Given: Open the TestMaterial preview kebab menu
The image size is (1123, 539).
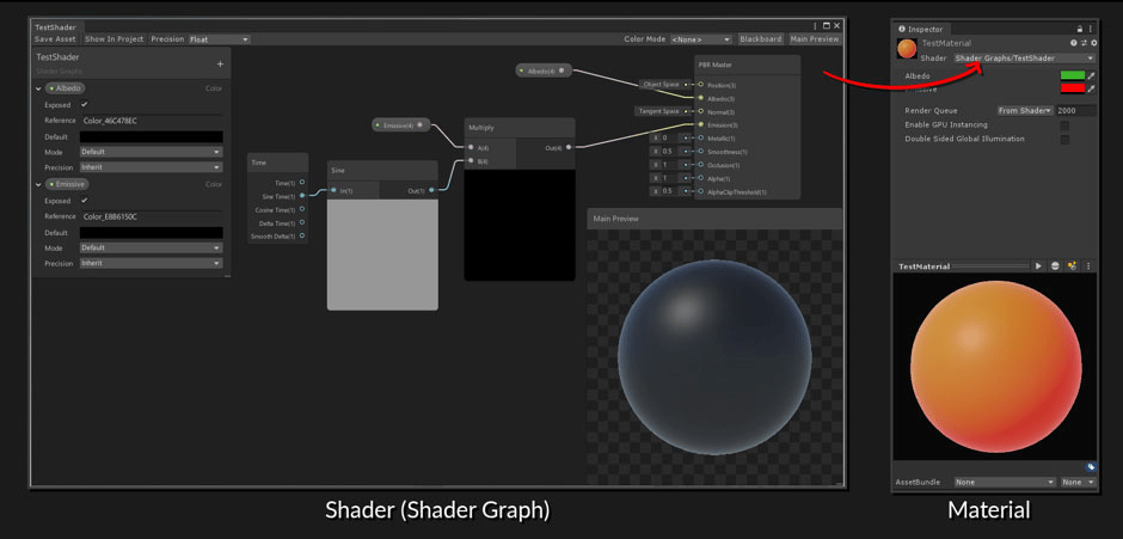Looking at the screenshot, I should tap(1088, 266).
